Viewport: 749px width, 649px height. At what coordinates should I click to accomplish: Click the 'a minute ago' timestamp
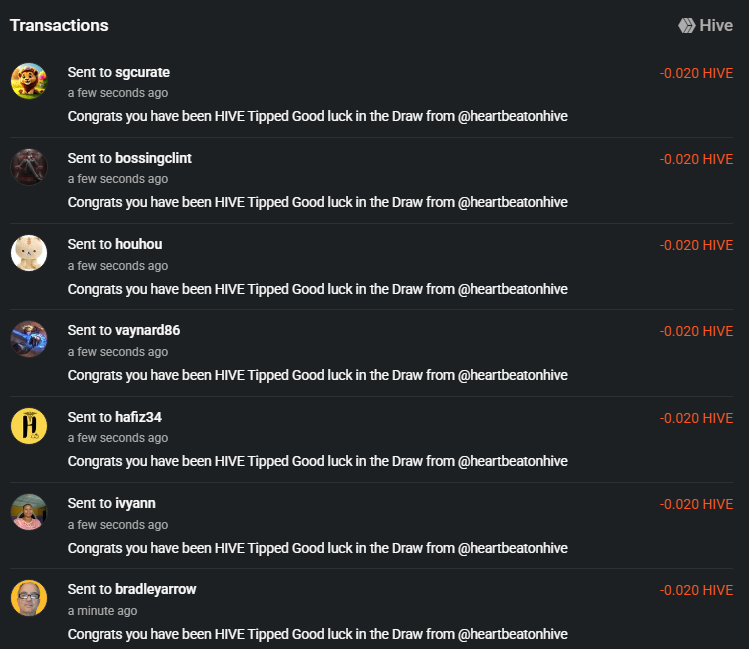102,611
